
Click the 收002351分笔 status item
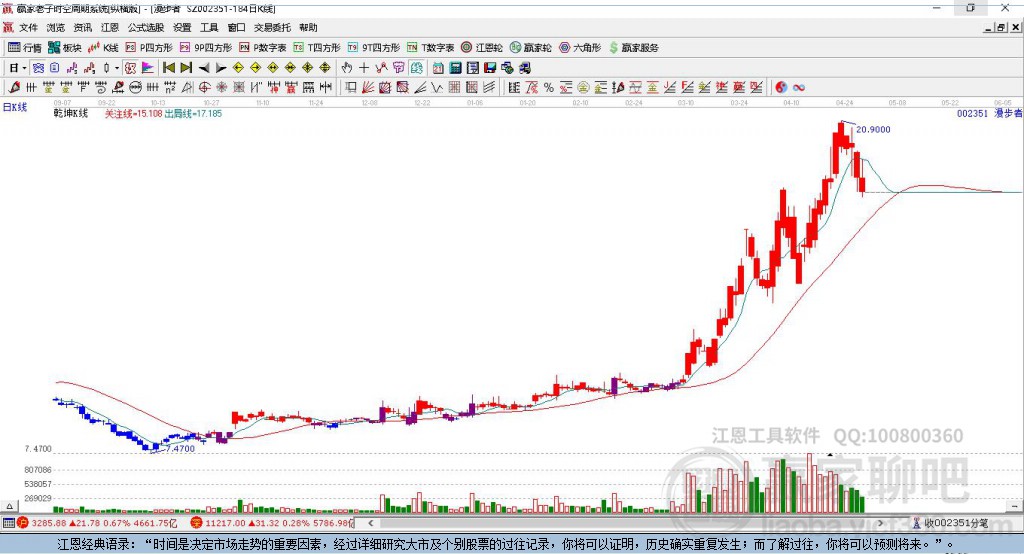point(950,523)
